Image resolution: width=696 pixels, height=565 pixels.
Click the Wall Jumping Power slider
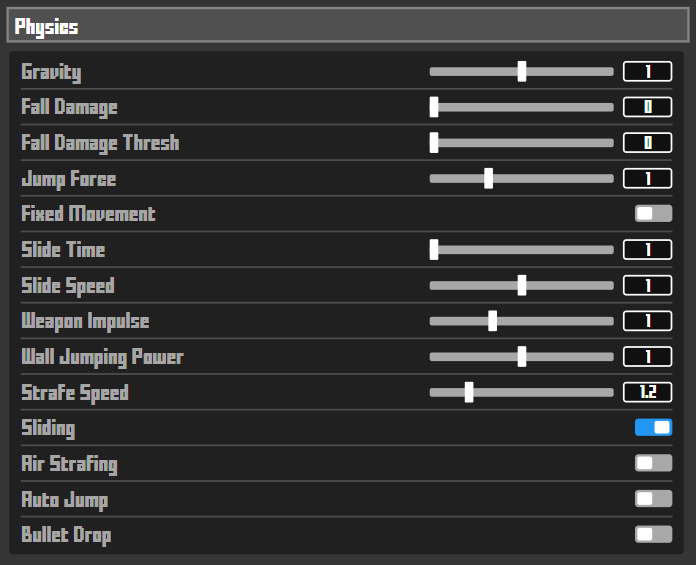pos(521,357)
